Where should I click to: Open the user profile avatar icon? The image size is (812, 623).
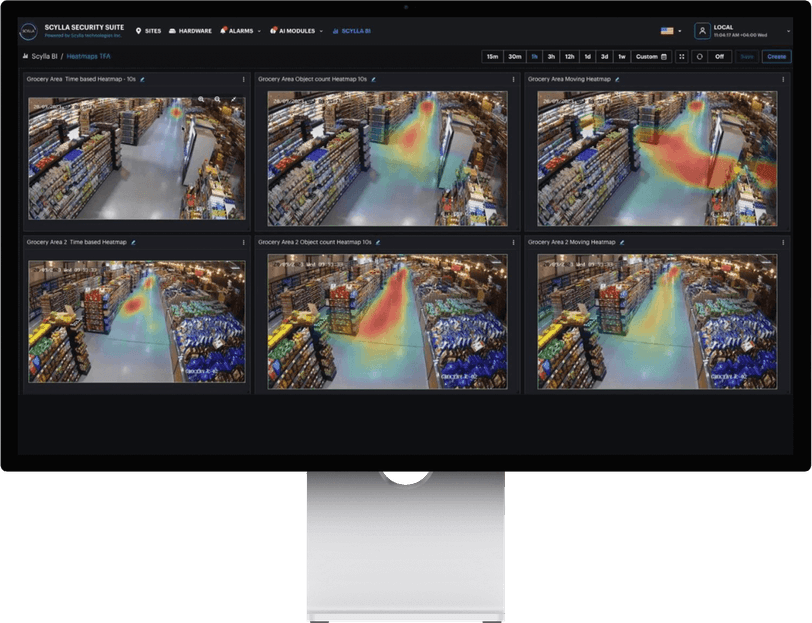[702, 31]
